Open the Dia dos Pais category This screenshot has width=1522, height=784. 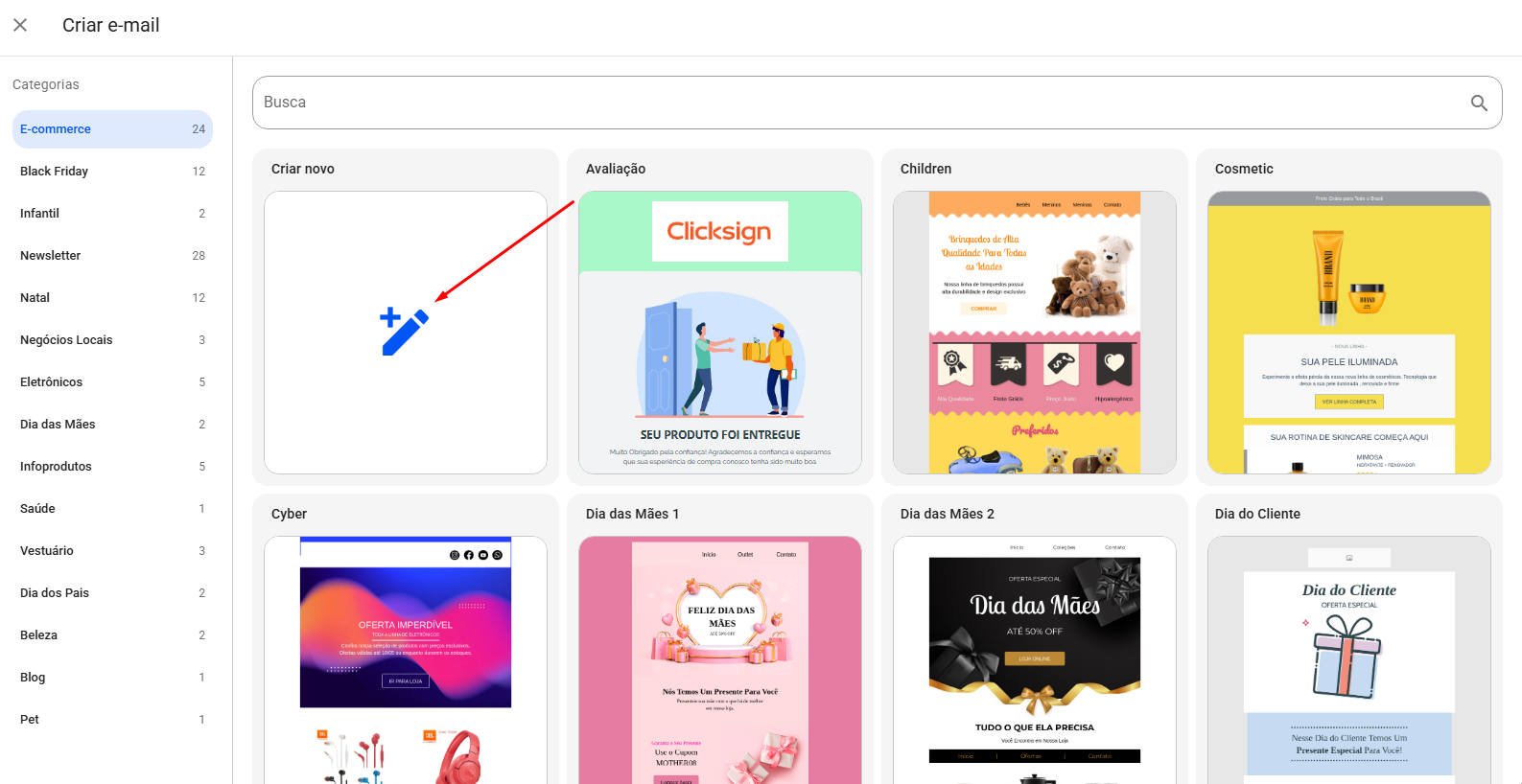[112, 593]
